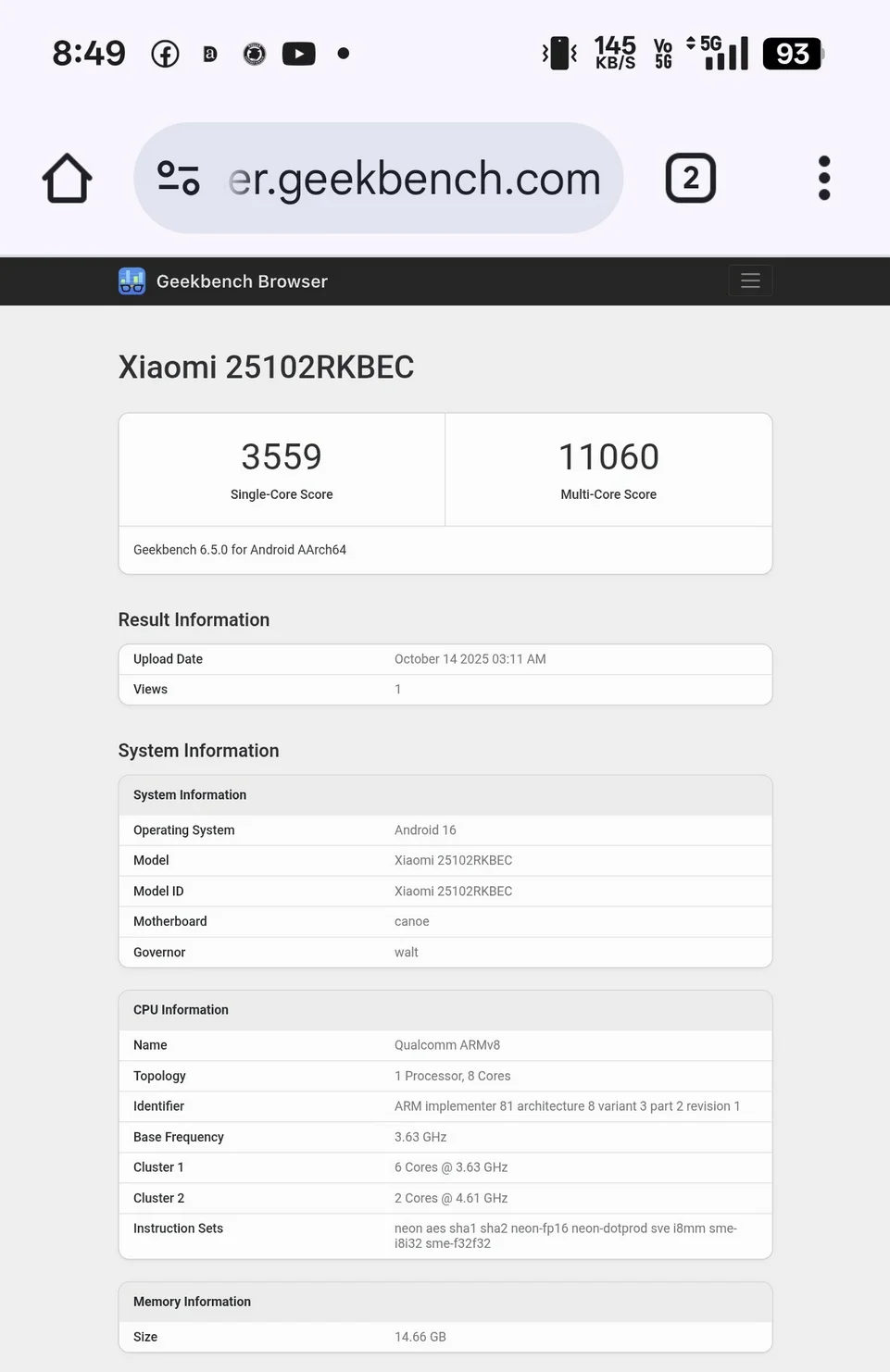
Task: Tap the YouTube icon in the status bar
Action: 298,53
